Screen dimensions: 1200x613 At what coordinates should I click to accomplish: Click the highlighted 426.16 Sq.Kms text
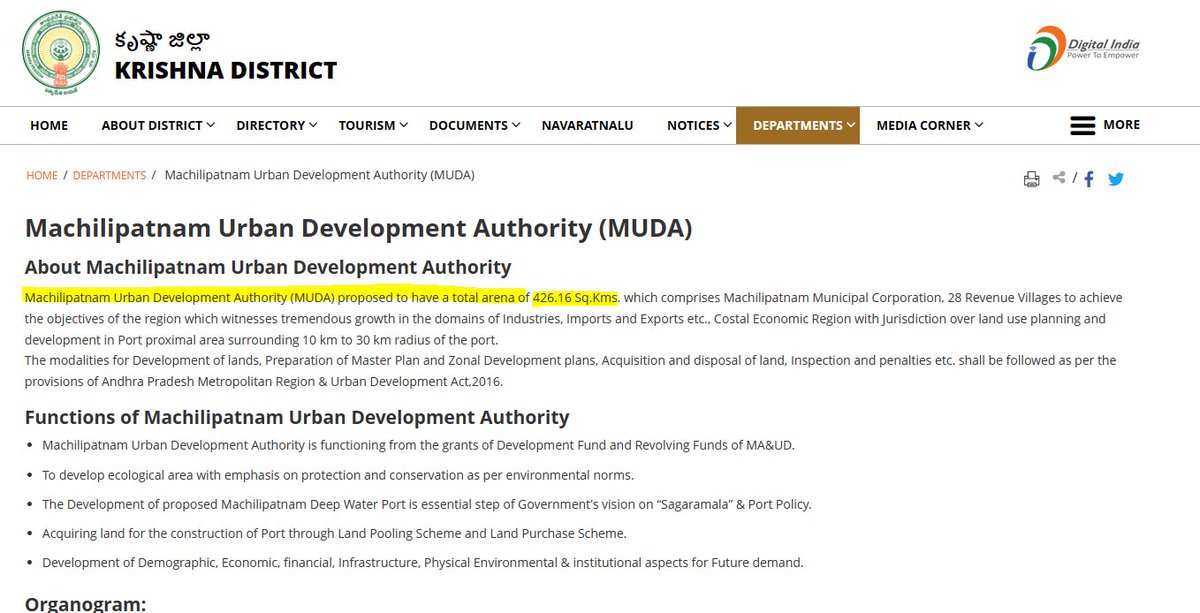tap(575, 298)
